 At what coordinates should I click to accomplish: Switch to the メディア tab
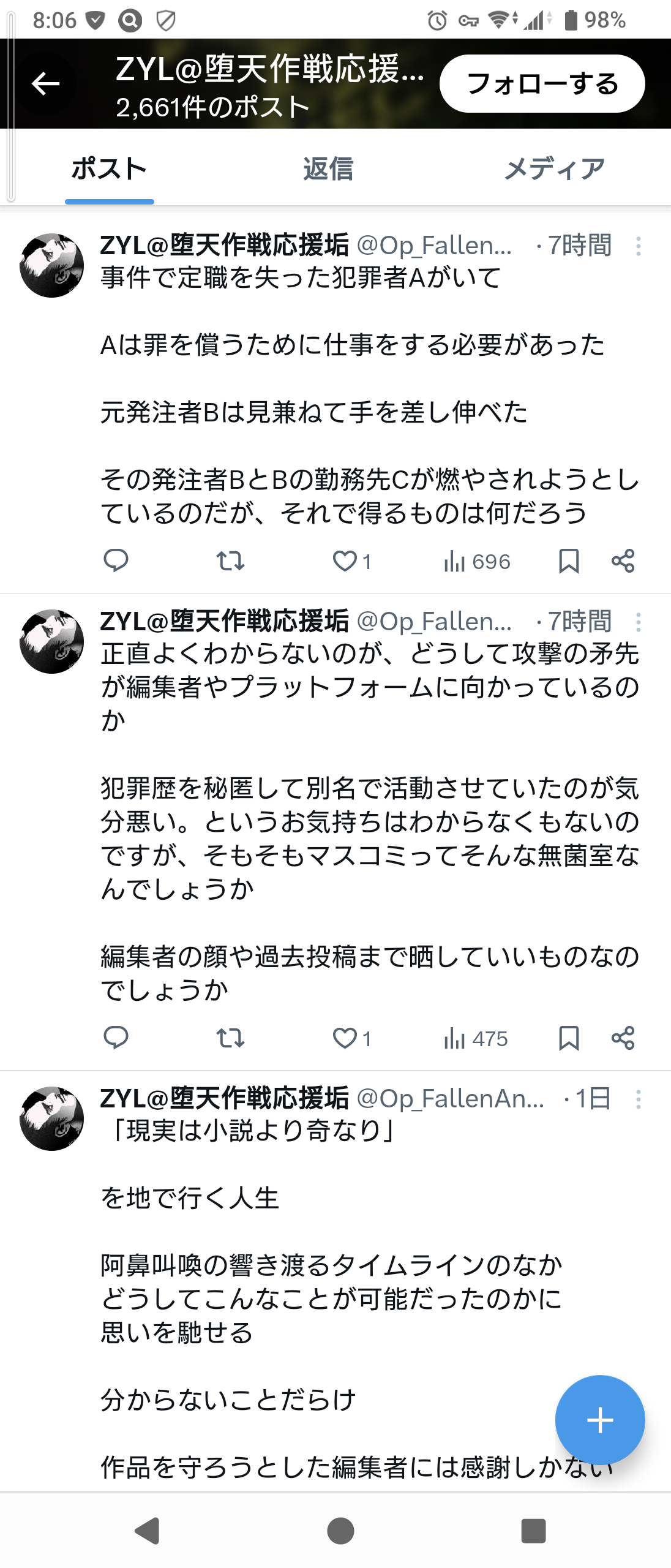[x=554, y=168]
